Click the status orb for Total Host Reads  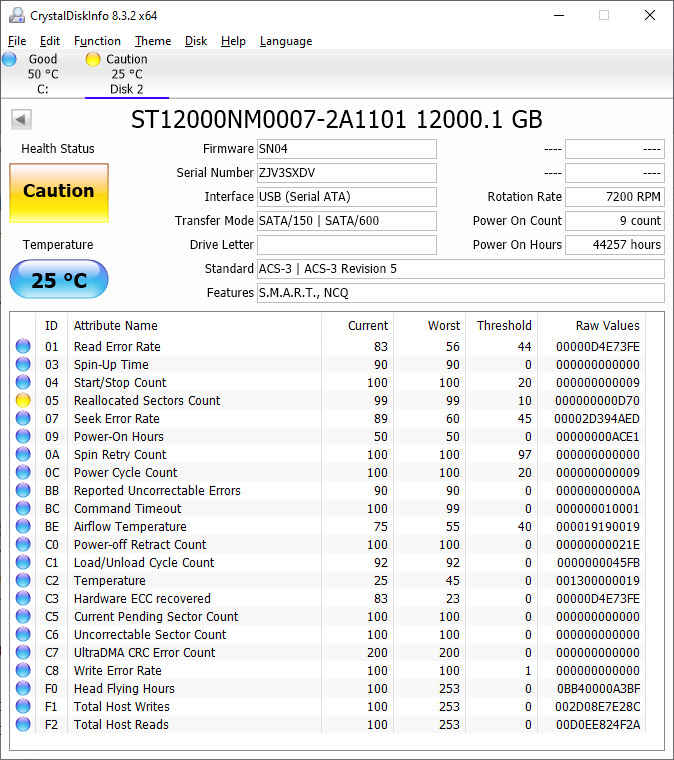(23, 724)
